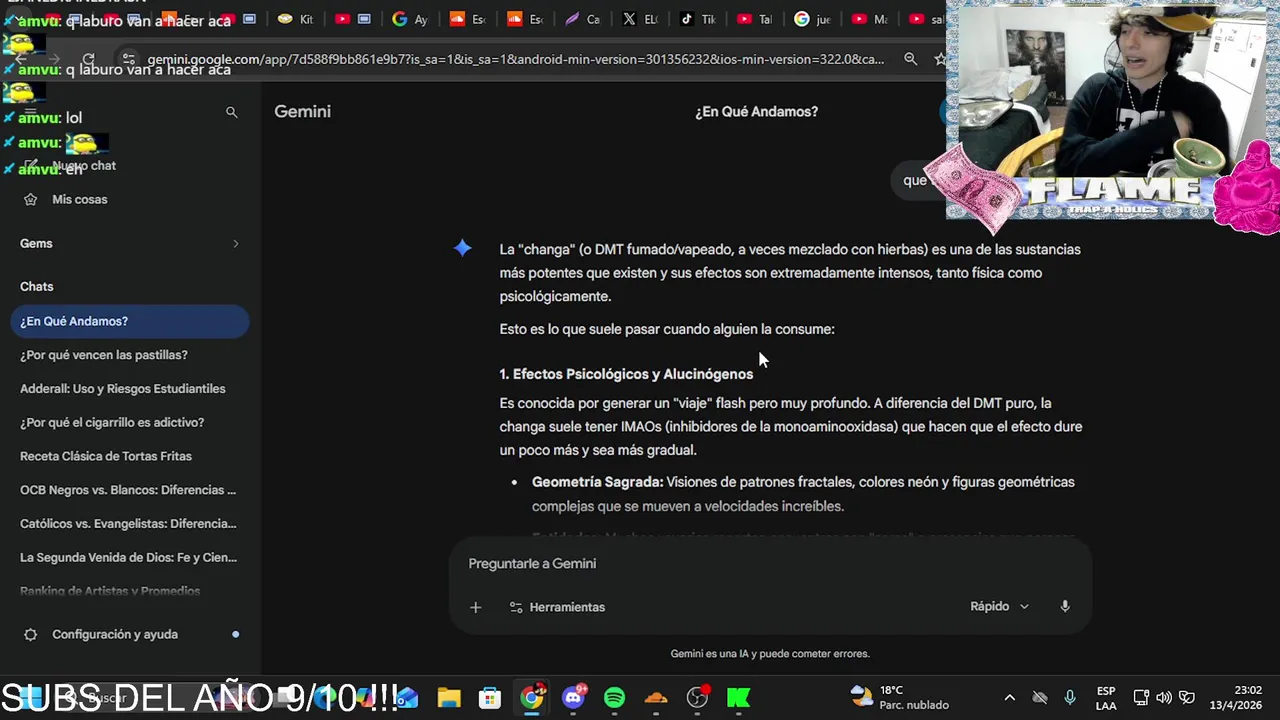1280x720 pixels.
Task: Focus the Preguntarle a Gemini input field
Action: click(770, 563)
